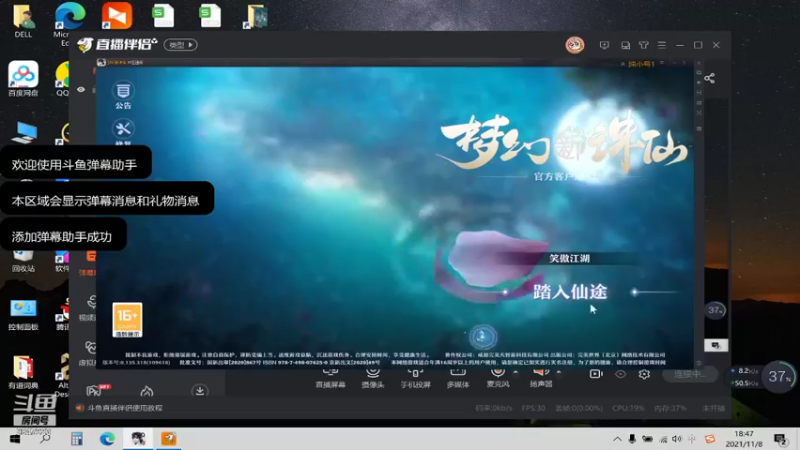The image size is (800, 450).
Task: Click the skin shirt icon in title bar
Action: click(643, 45)
